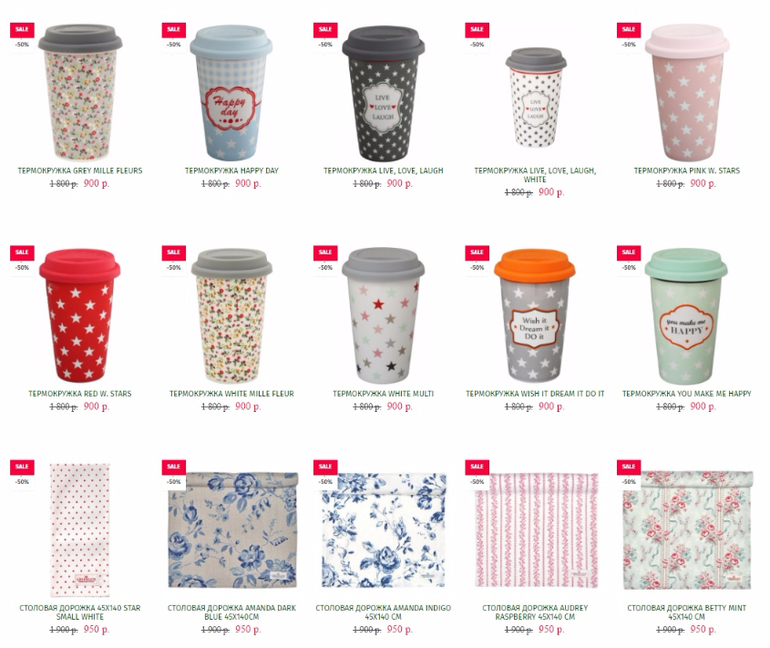Click the SALE badge on Wish It Dream It mug
The image size is (770, 648).
477,252
